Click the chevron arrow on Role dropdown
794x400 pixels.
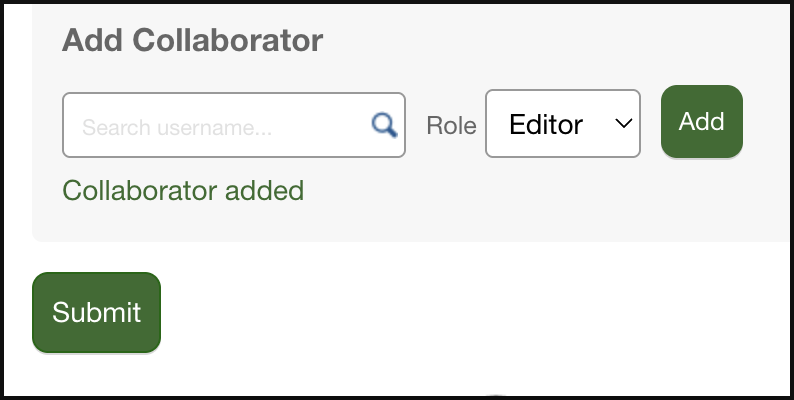click(624, 123)
